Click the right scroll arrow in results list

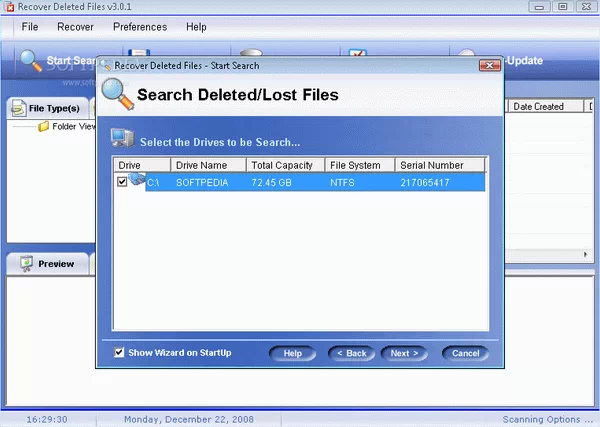pos(585,254)
